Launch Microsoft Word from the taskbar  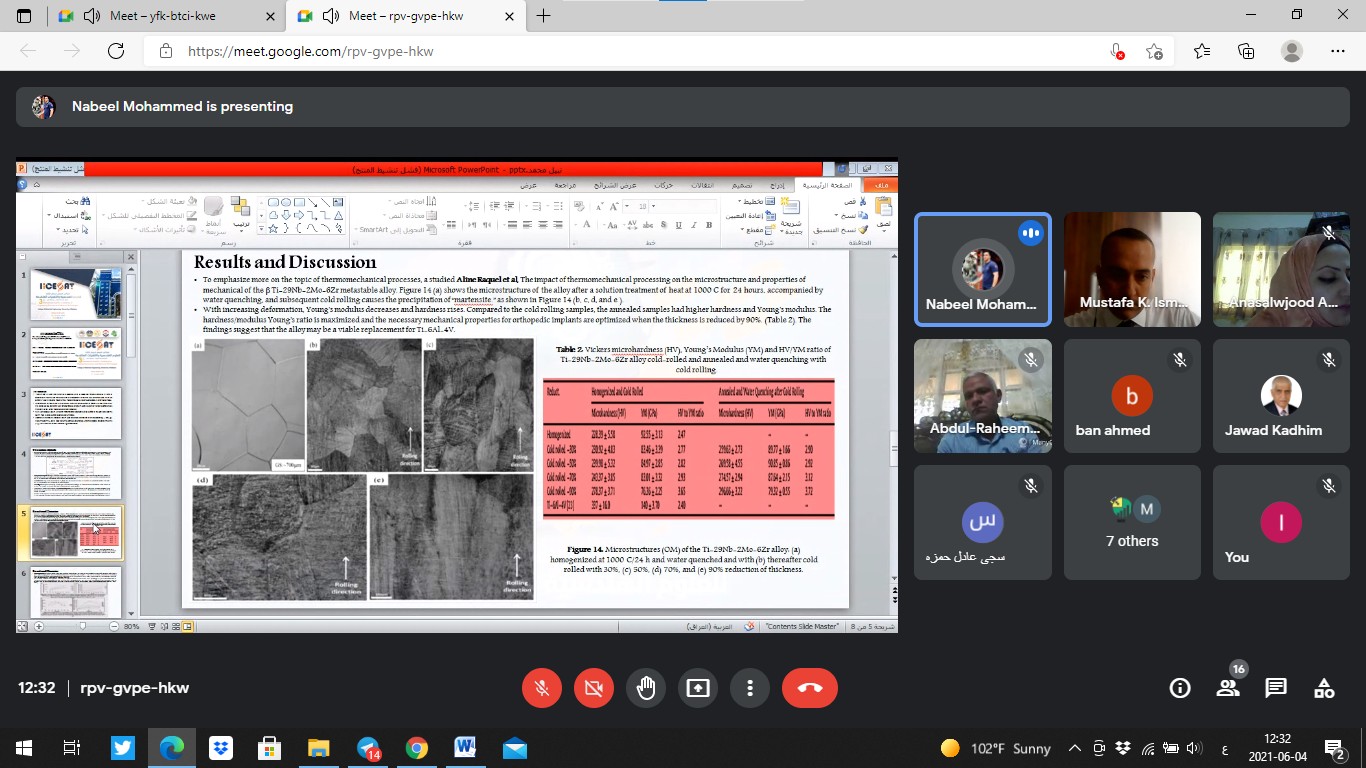pos(465,748)
